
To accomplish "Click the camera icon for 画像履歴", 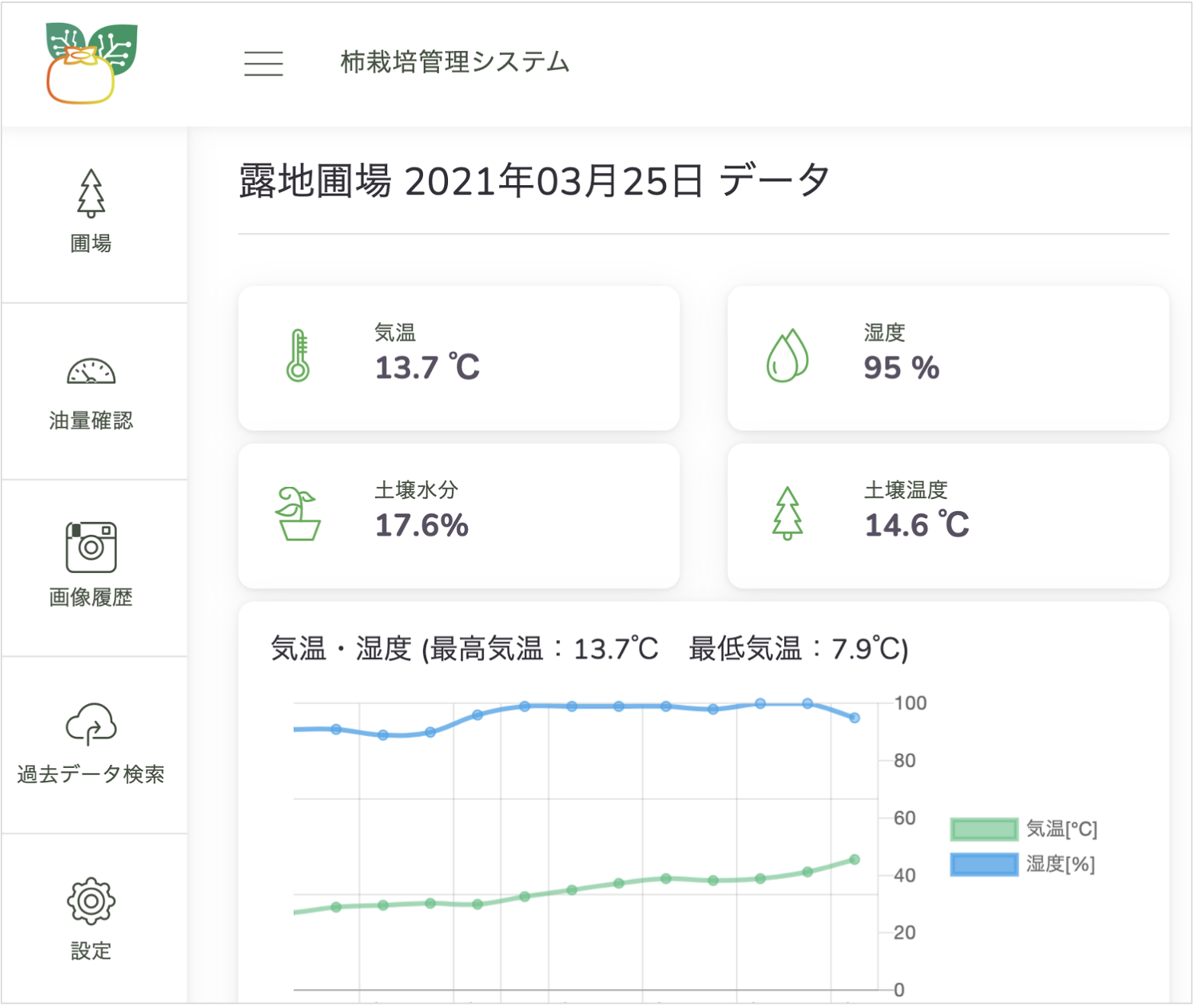I will point(91,547).
